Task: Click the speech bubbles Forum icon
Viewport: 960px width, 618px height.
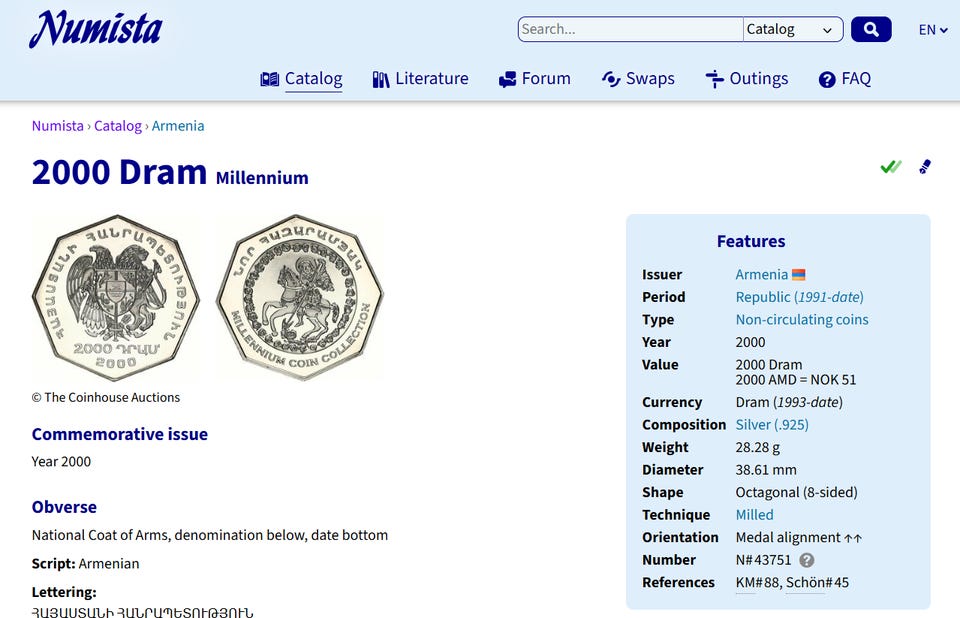Action: pyautogui.click(x=508, y=79)
